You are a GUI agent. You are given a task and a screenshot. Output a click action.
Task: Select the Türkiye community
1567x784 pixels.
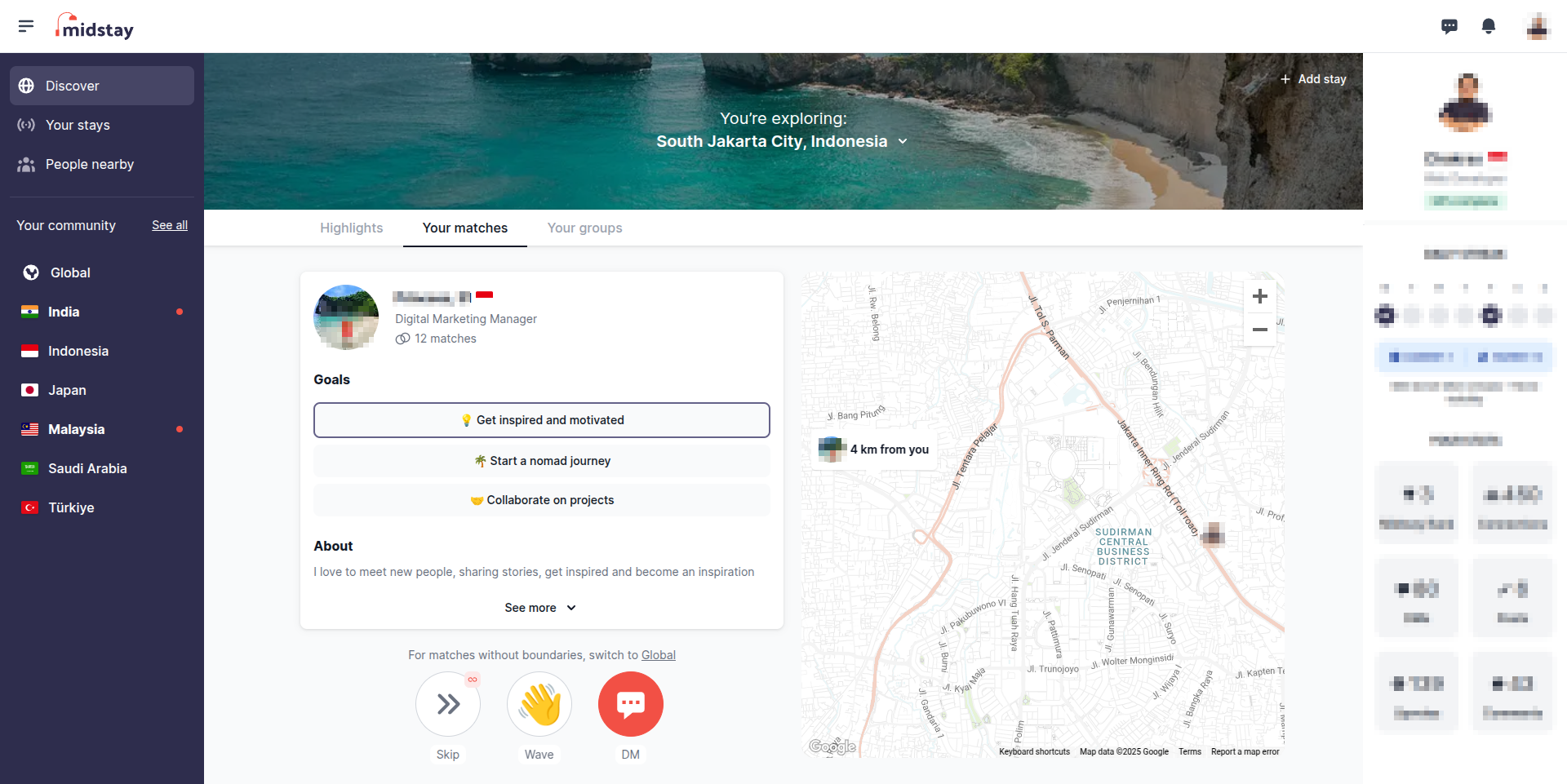tap(102, 507)
